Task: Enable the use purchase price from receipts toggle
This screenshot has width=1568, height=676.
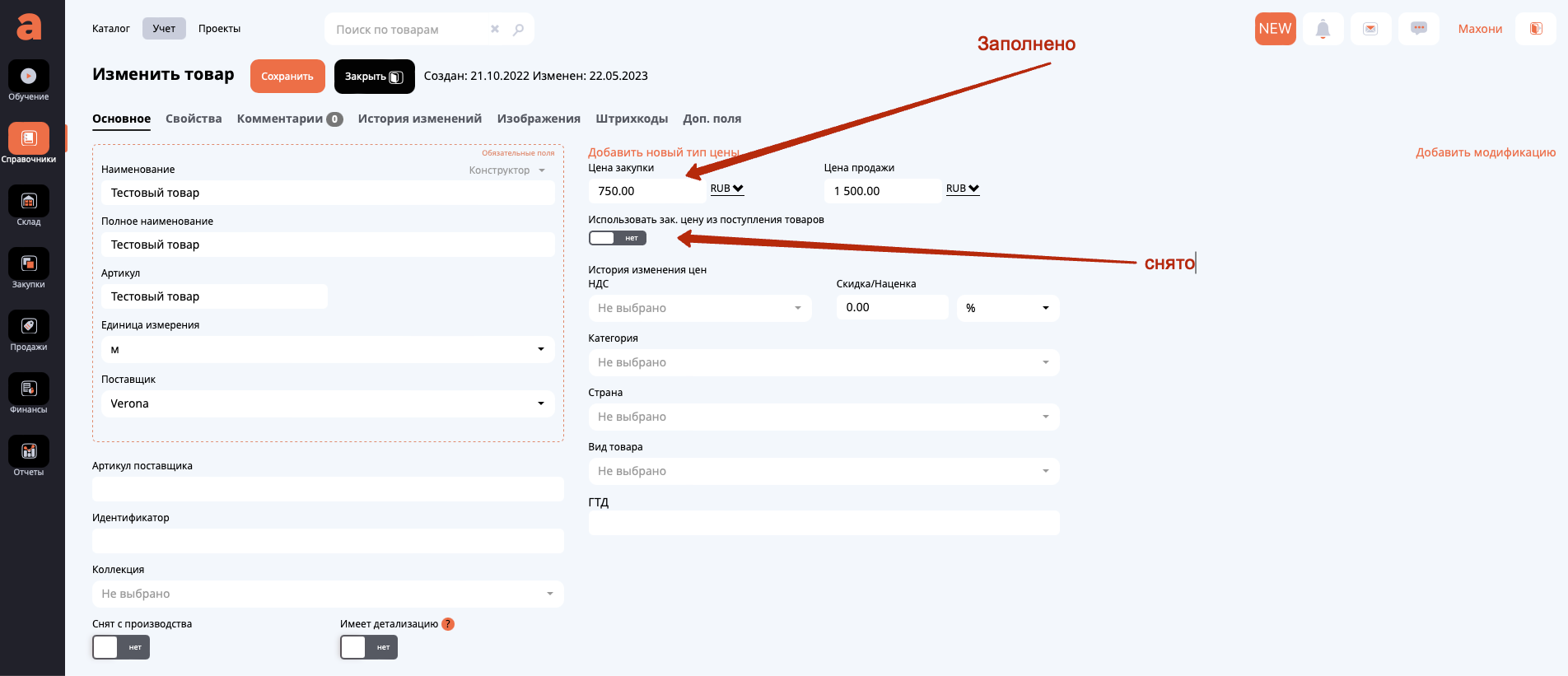Action: pyautogui.click(x=618, y=238)
